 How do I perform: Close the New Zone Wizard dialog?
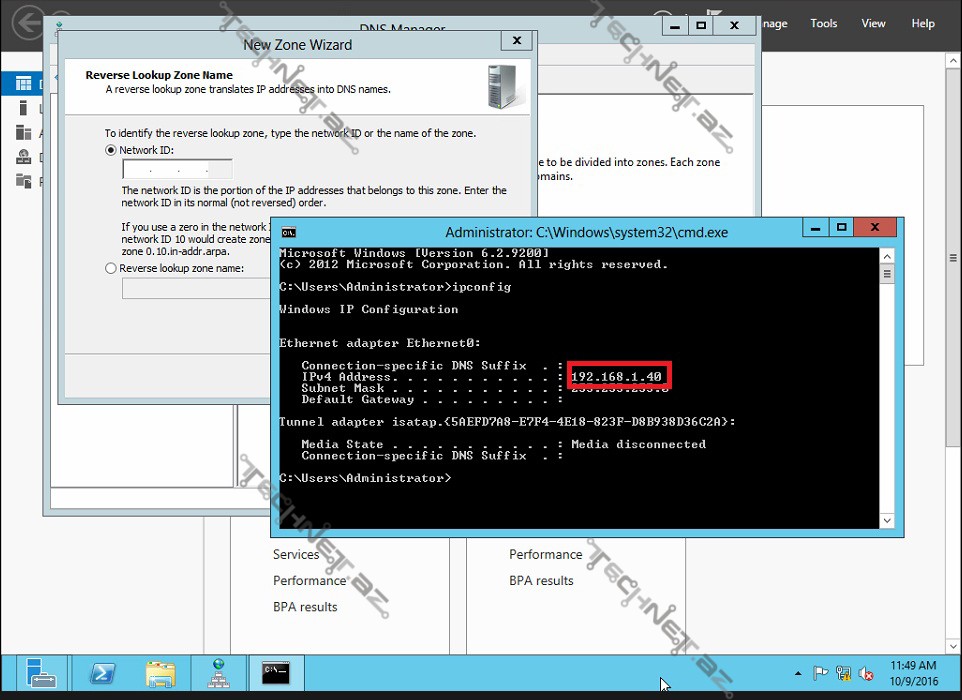point(516,41)
